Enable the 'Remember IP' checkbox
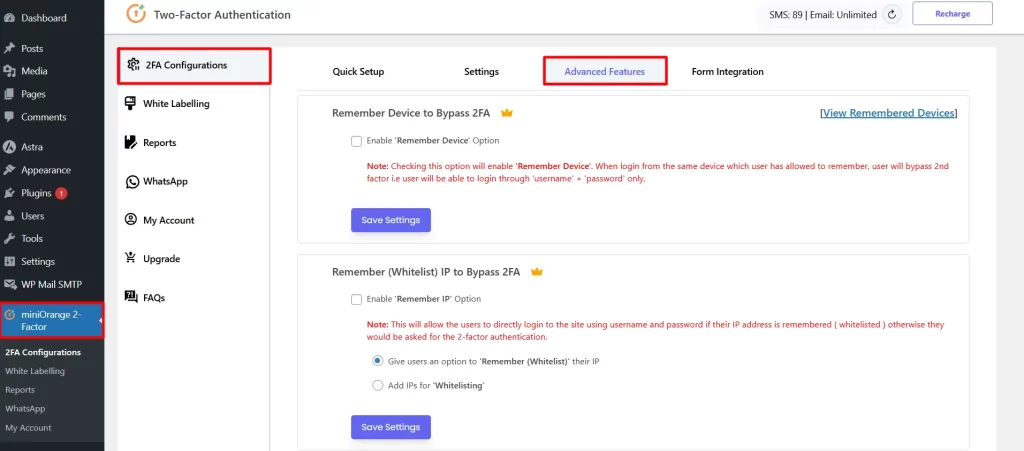 pos(356,299)
